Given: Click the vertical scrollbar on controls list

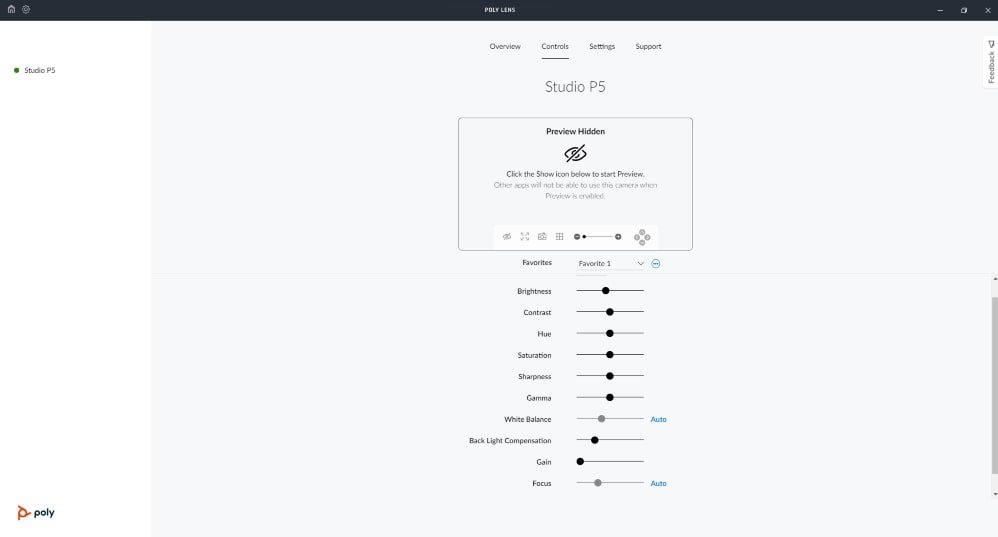Looking at the screenshot, I should 994,385.
